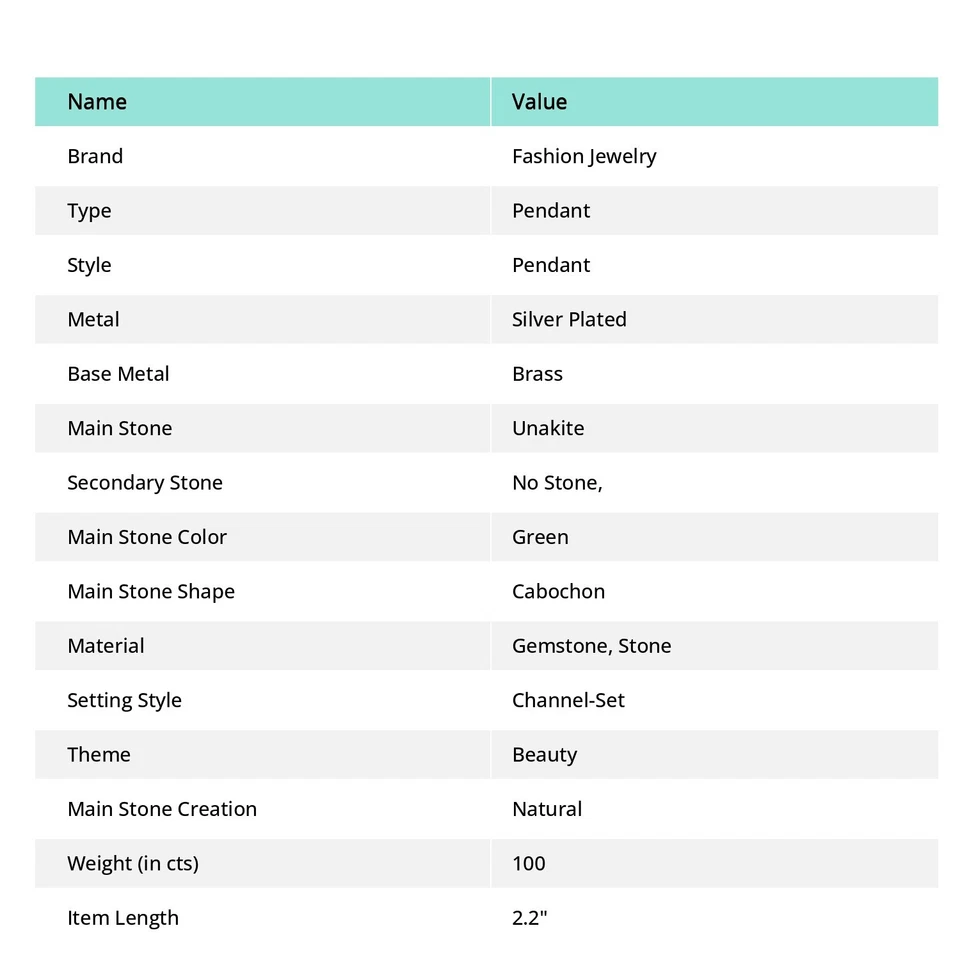This screenshot has width=960, height=960.
Task: Click the Silver Plated value
Action: click(569, 319)
